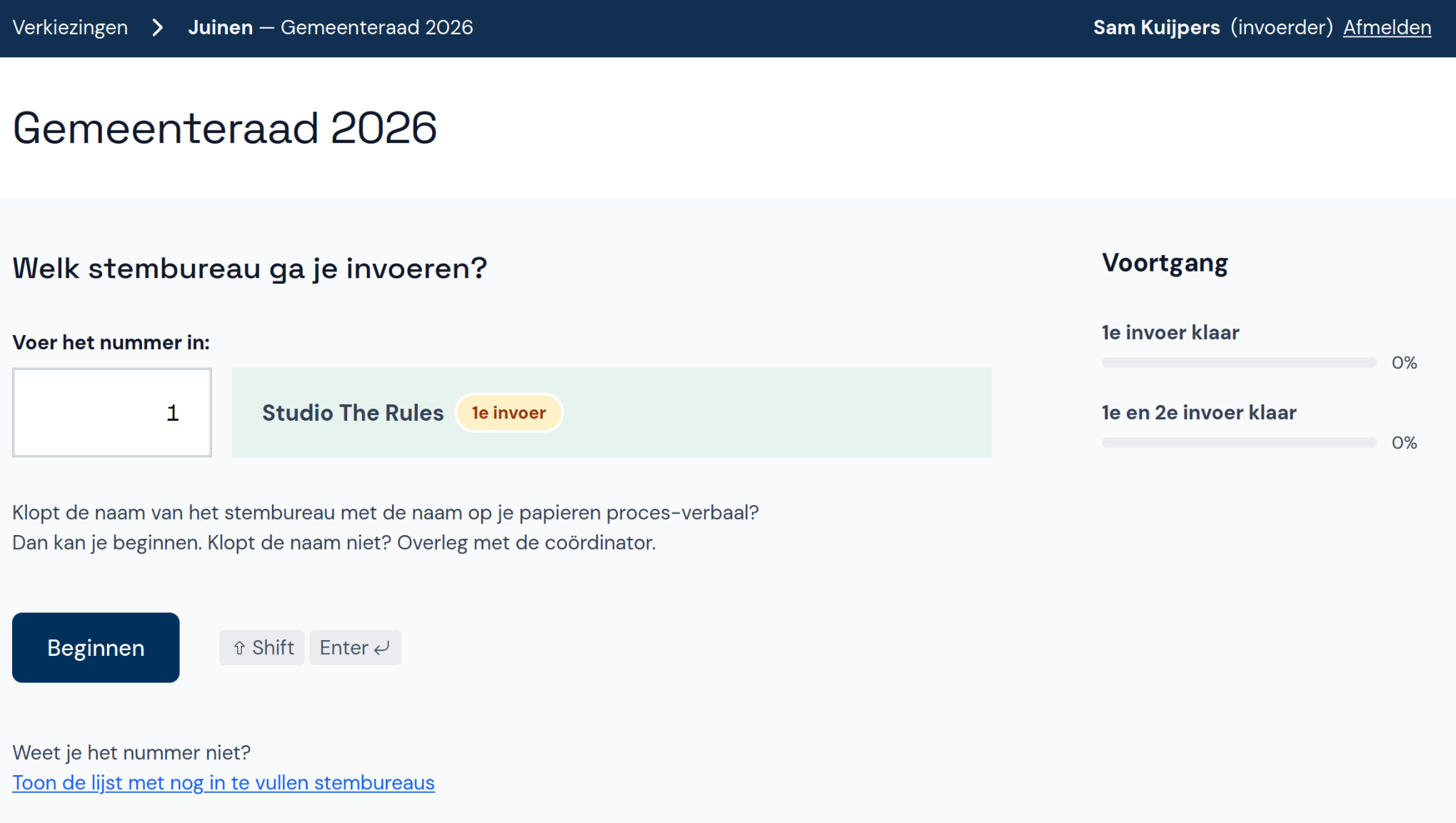1456x823 pixels.
Task: Click the Enter key indicator
Action: [x=355, y=647]
